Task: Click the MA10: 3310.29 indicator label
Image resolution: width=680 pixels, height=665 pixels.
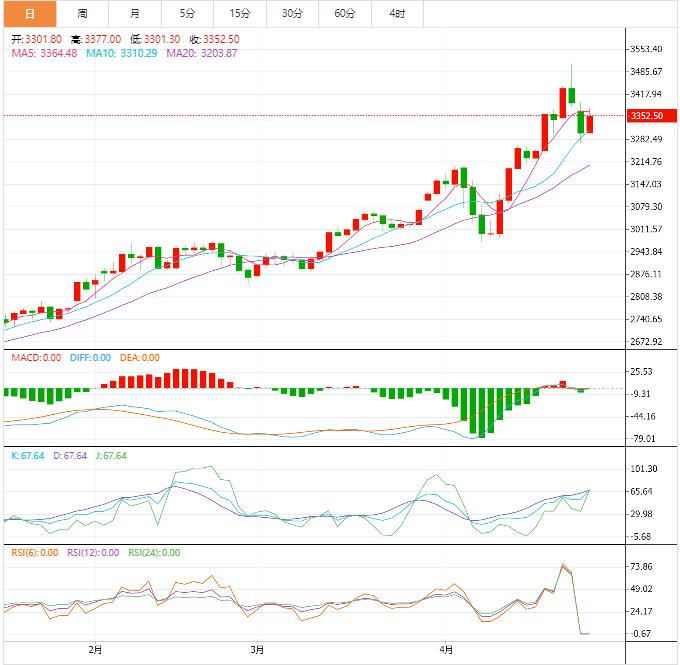Action: (x=121, y=53)
